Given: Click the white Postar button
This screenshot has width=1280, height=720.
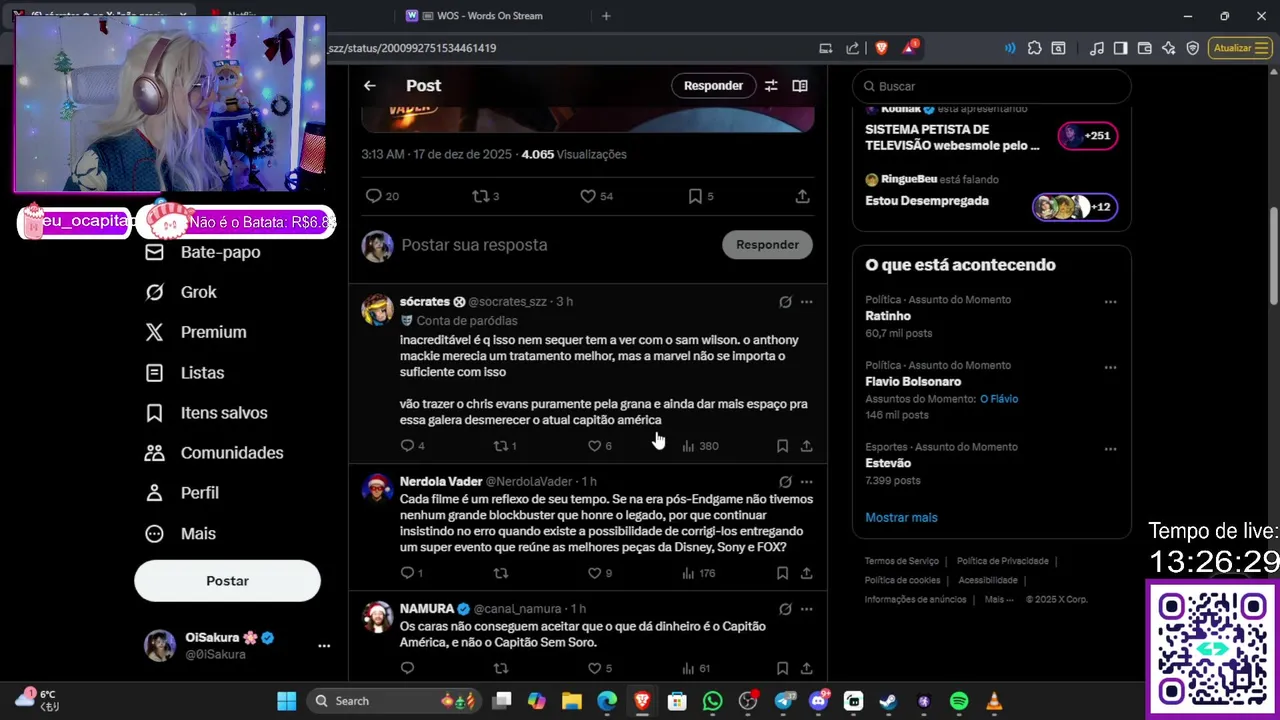Looking at the screenshot, I should click(x=227, y=581).
